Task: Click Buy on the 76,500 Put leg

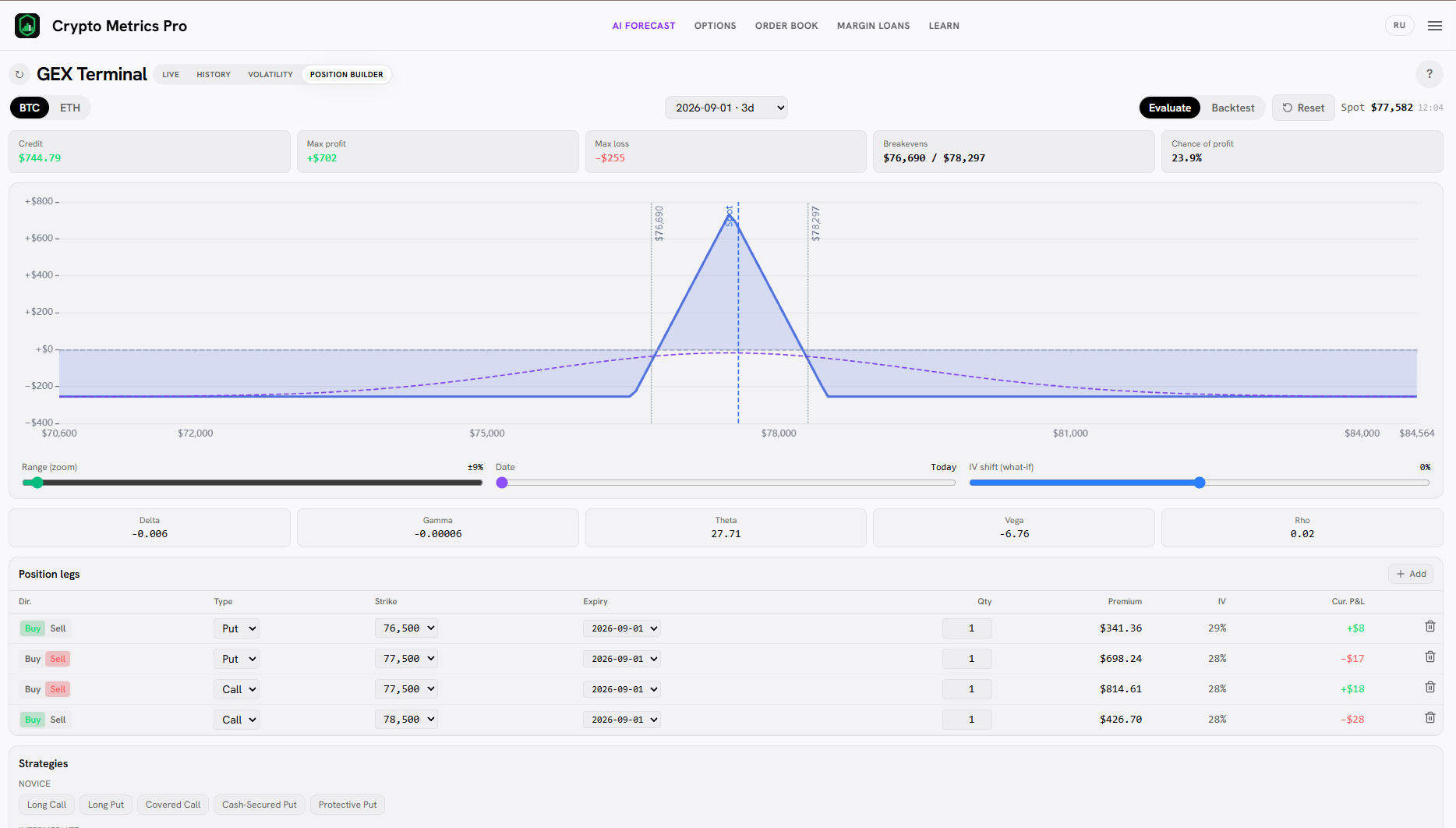Action: (x=33, y=628)
